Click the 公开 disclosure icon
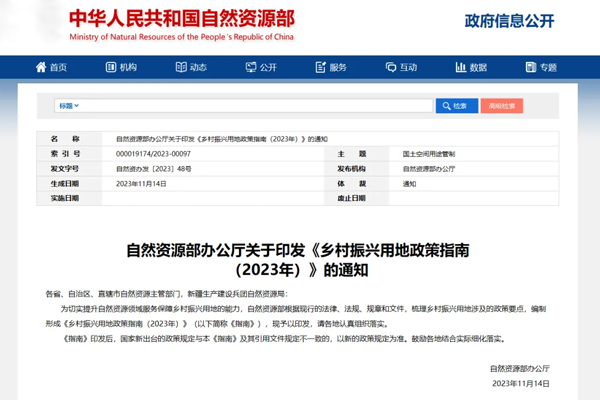 pos(251,68)
